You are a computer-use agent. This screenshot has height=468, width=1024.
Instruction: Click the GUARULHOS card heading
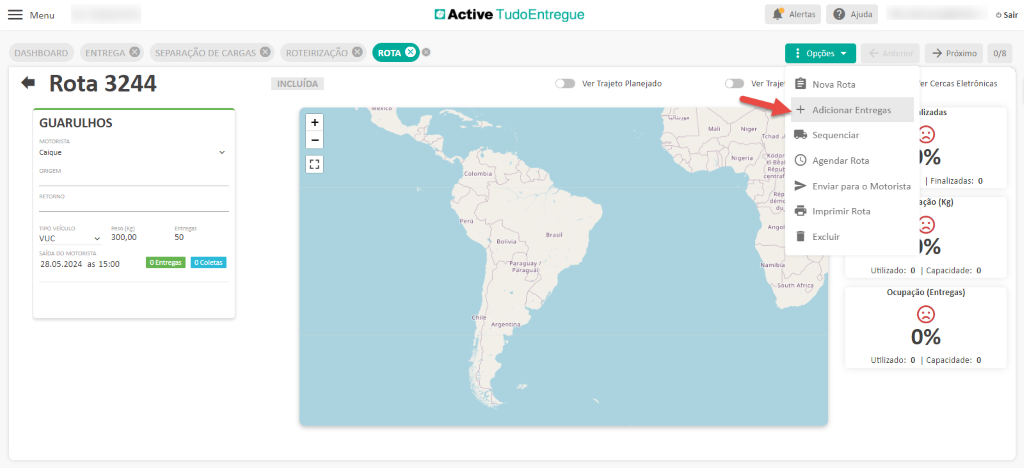[x=76, y=123]
